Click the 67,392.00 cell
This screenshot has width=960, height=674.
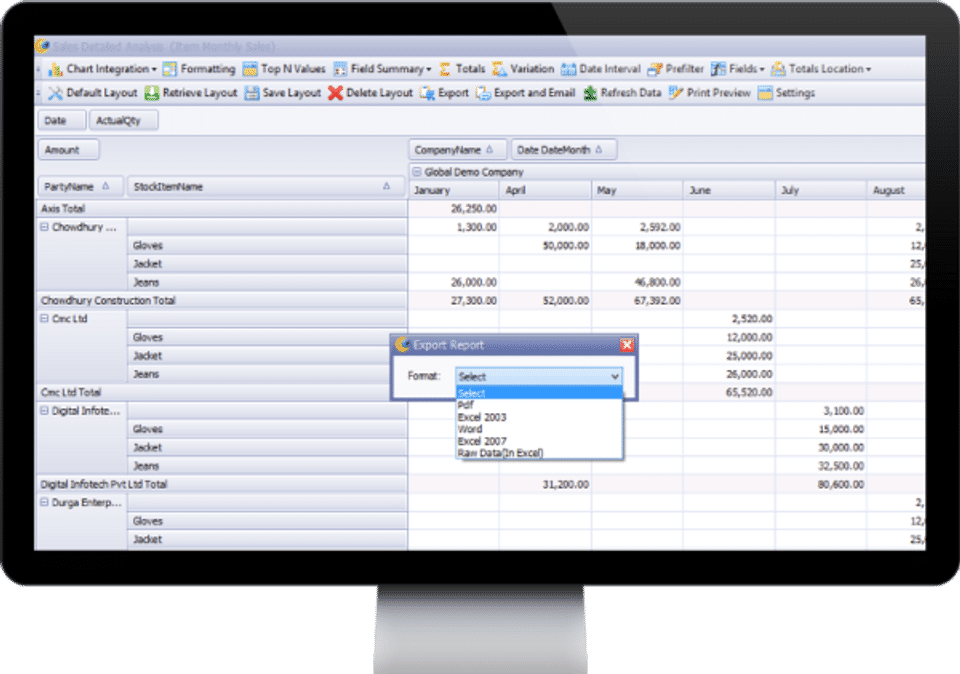coord(637,301)
